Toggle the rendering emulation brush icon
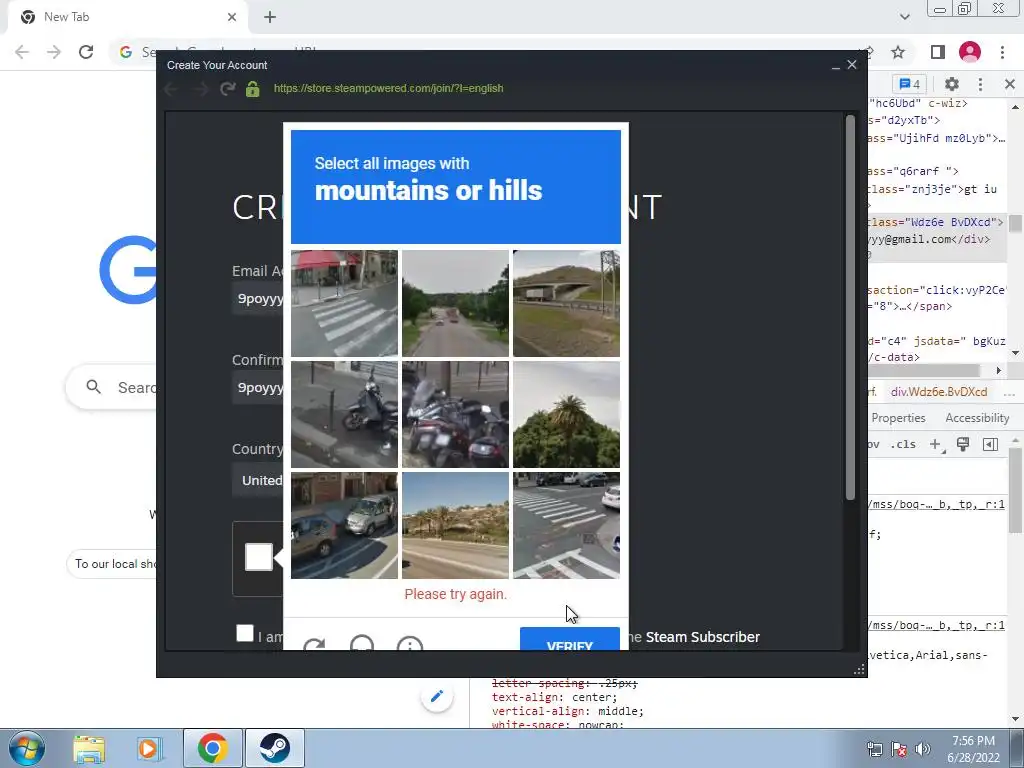1024x768 pixels. point(963,444)
